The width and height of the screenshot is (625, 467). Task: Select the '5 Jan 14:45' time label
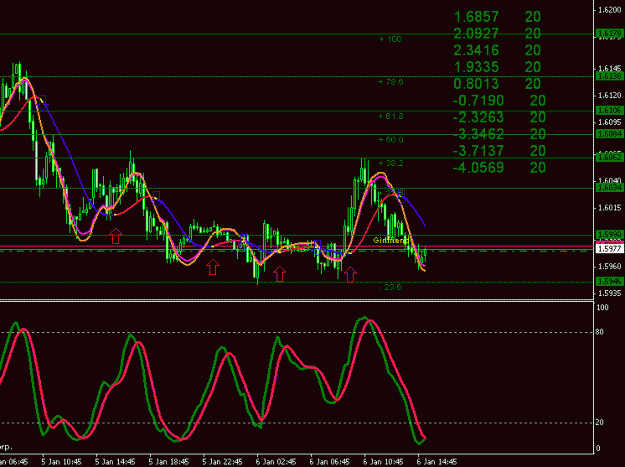pyautogui.click(x=115, y=462)
